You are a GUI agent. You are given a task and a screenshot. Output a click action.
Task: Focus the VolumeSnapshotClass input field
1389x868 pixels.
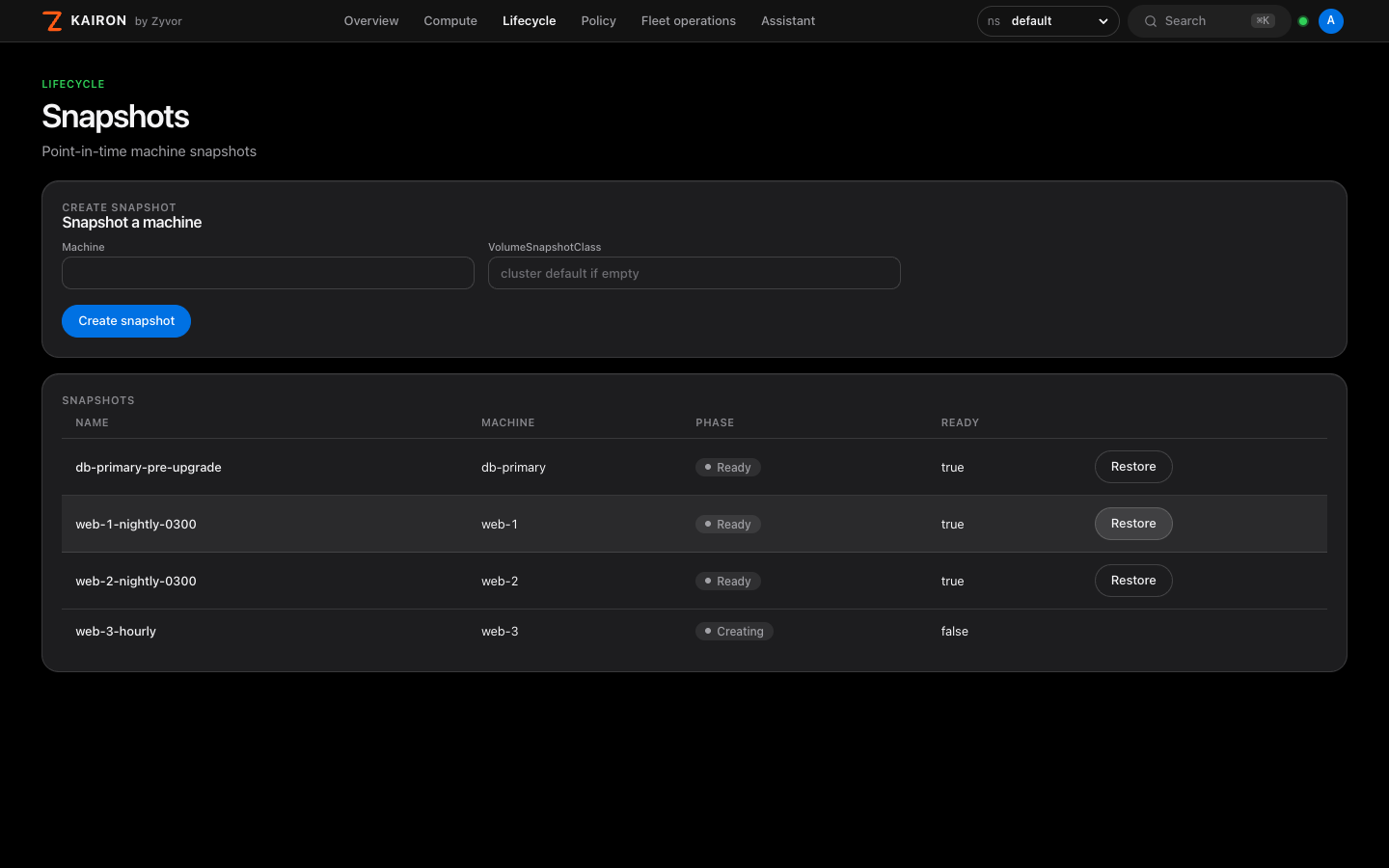(x=694, y=273)
